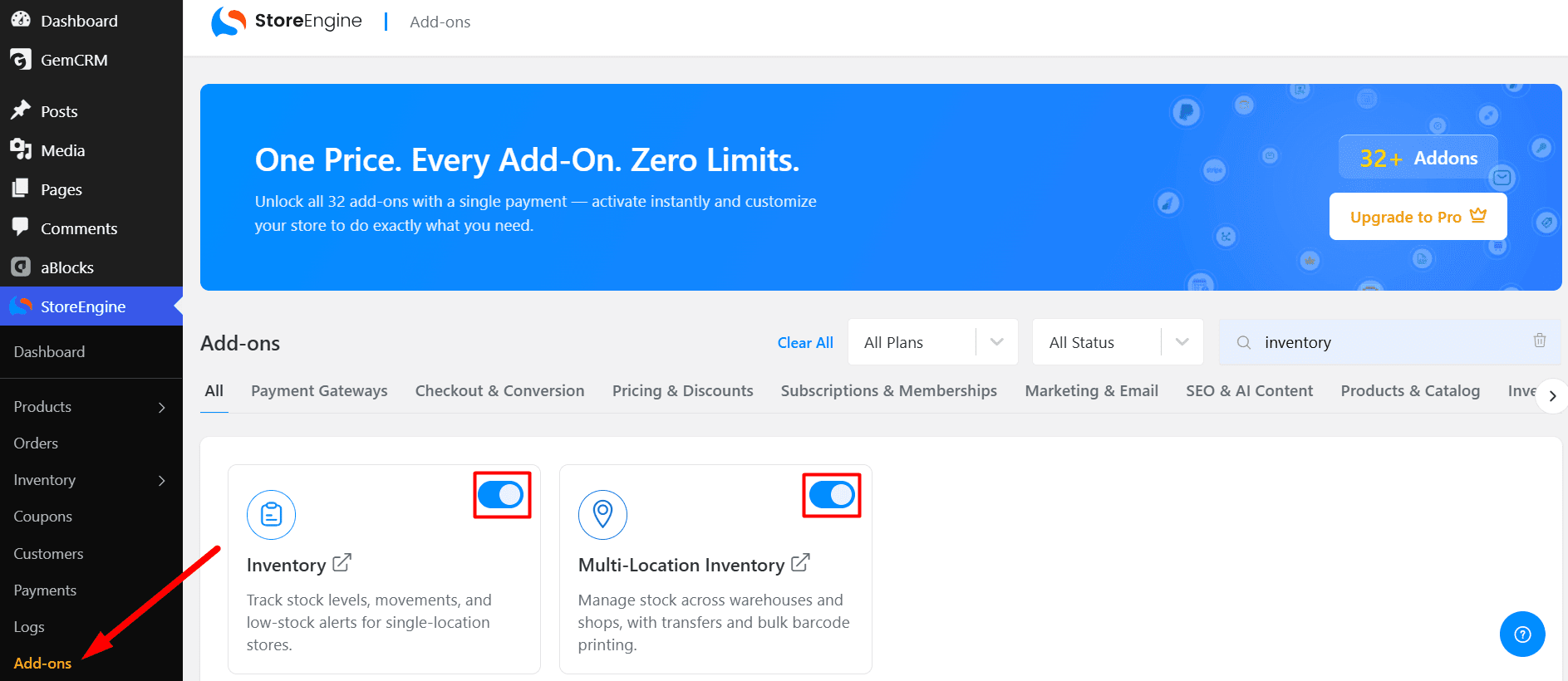
Task: Disable the Multi-Location Inventory toggle
Action: tap(832, 495)
